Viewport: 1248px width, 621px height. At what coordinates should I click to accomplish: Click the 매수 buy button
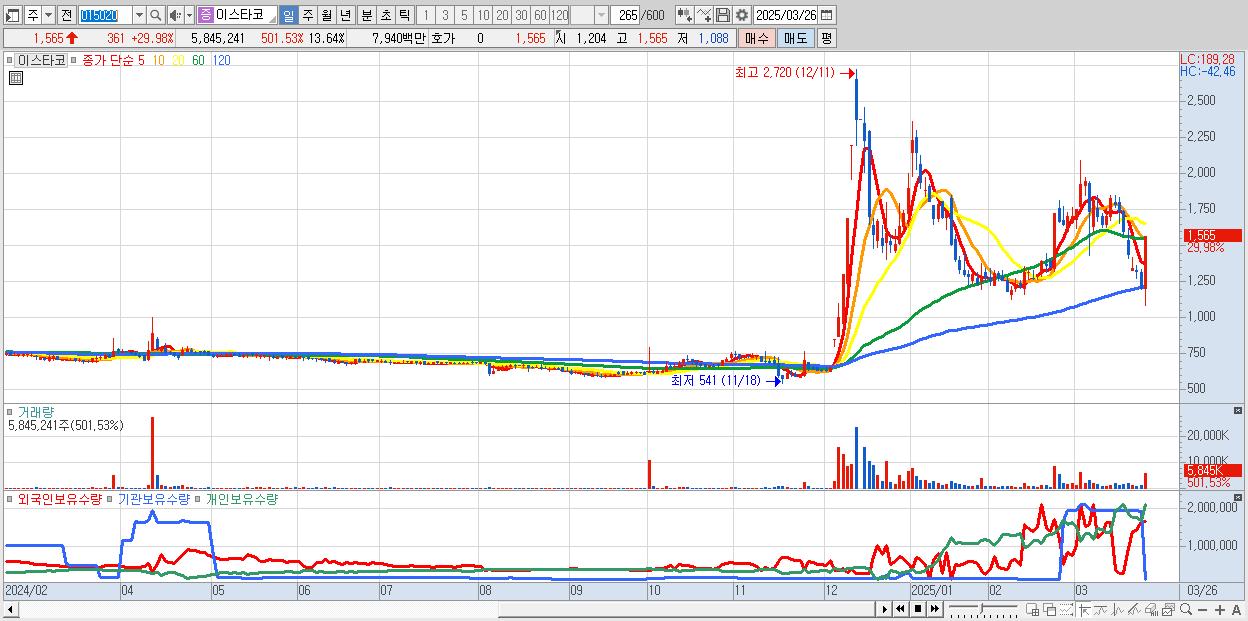tap(757, 38)
